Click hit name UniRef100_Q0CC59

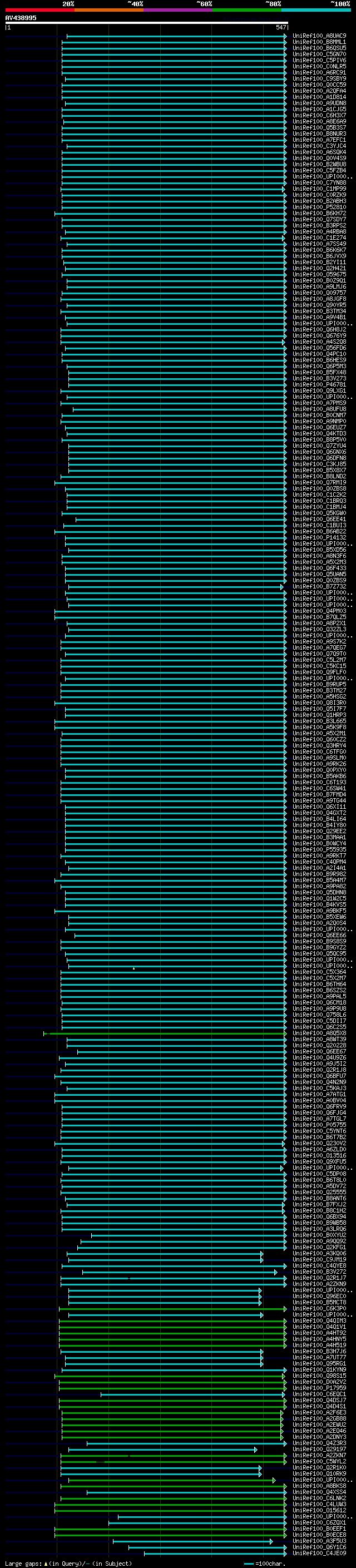[319, 85]
